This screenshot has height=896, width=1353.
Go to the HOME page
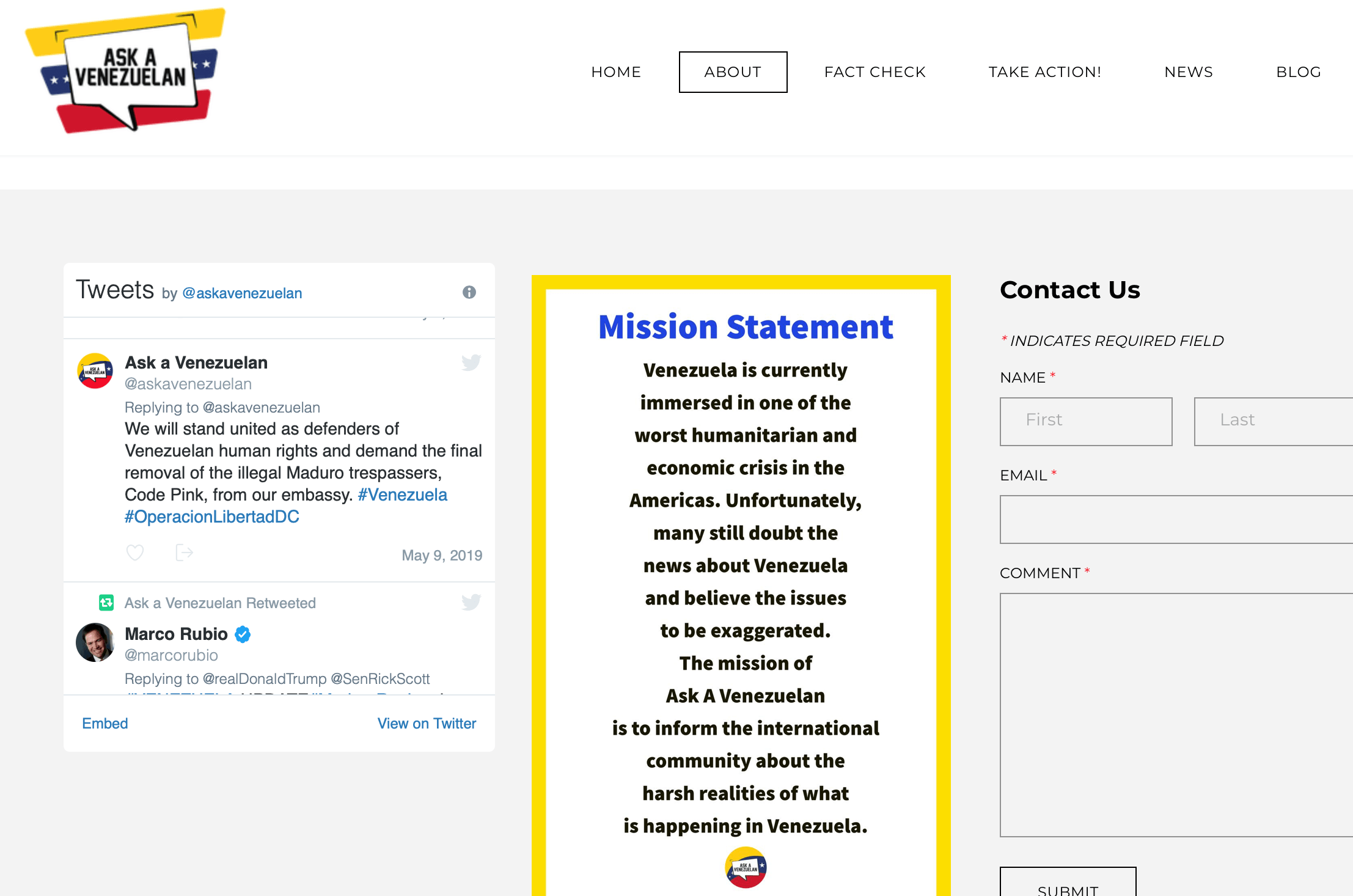[x=616, y=72]
